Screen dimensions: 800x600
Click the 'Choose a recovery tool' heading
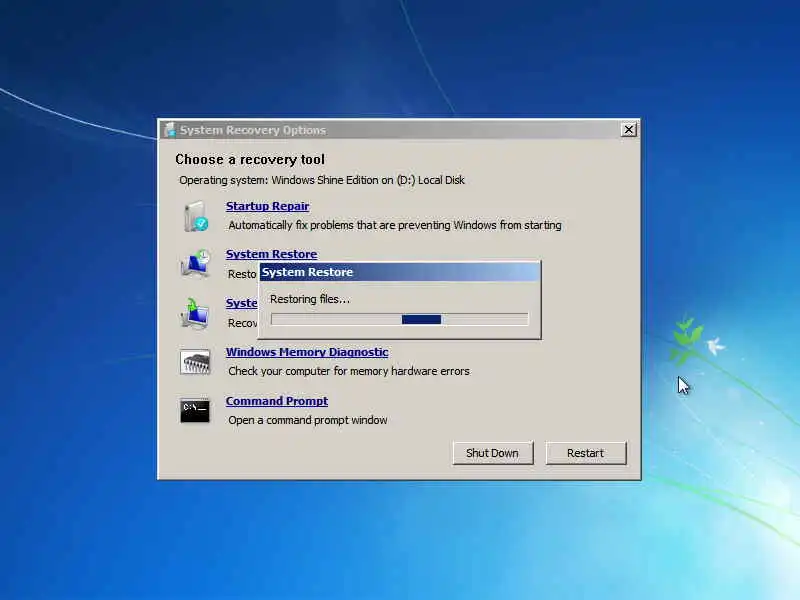coord(250,160)
